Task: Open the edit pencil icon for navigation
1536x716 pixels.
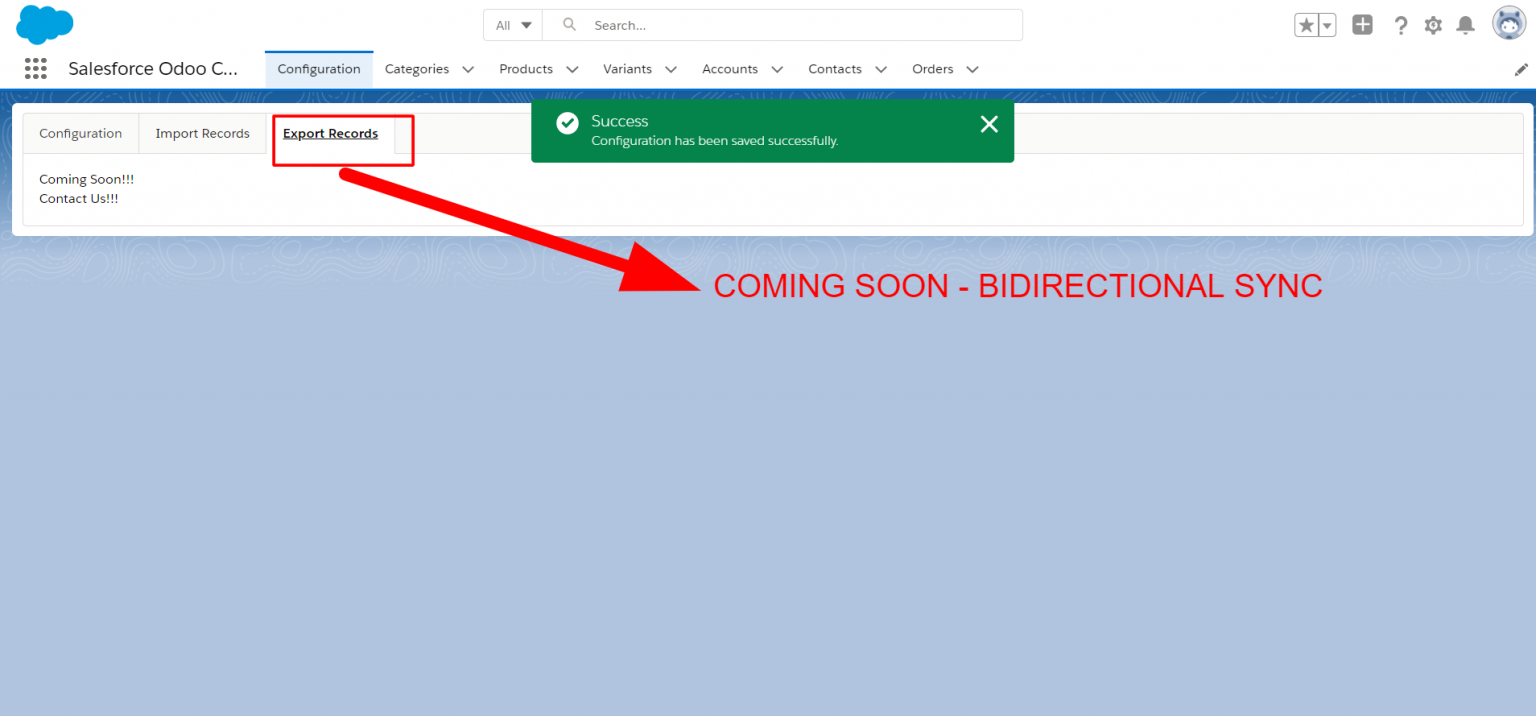Action: click(x=1521, y=69)
